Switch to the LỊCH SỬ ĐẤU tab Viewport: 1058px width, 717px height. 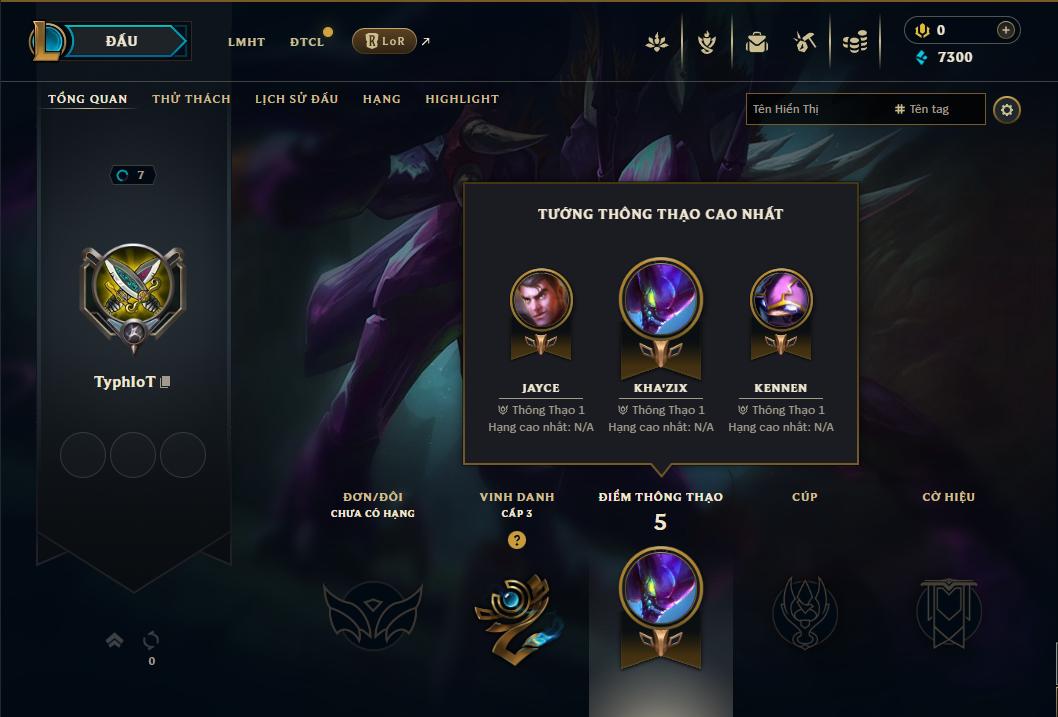point(296,99)
